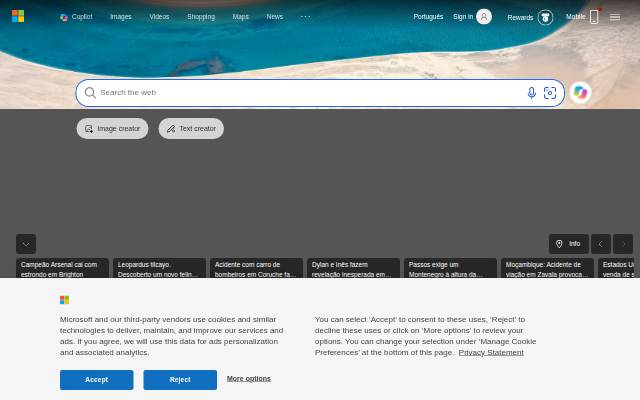This screenshot has height=400, width=640.
Task: Click the Mobile phone icon
Action: click(594, 17)
